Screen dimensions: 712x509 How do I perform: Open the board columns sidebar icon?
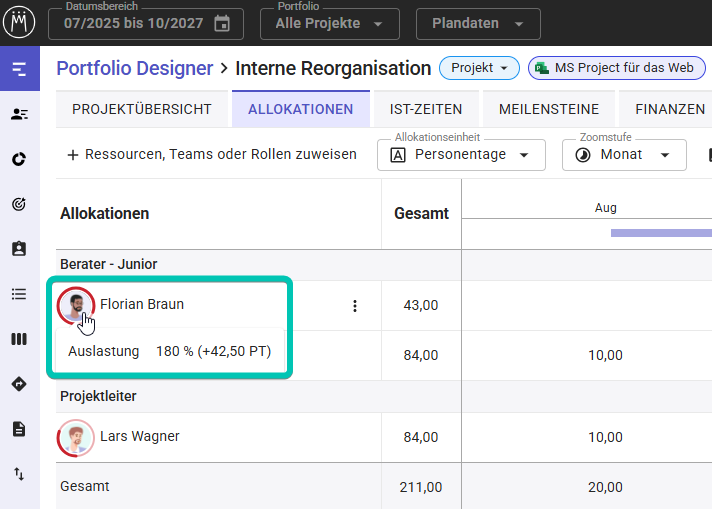point(19,339)
